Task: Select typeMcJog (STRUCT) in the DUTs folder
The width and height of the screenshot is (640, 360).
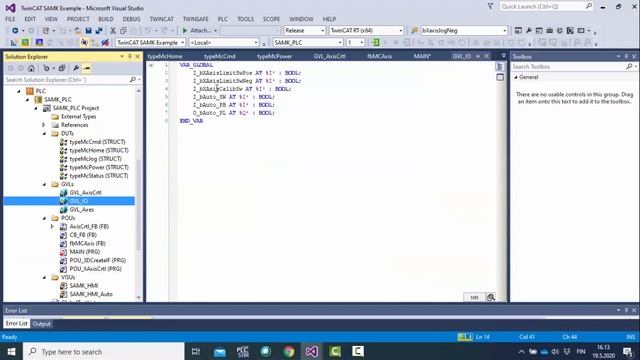Action: point(96,159)
